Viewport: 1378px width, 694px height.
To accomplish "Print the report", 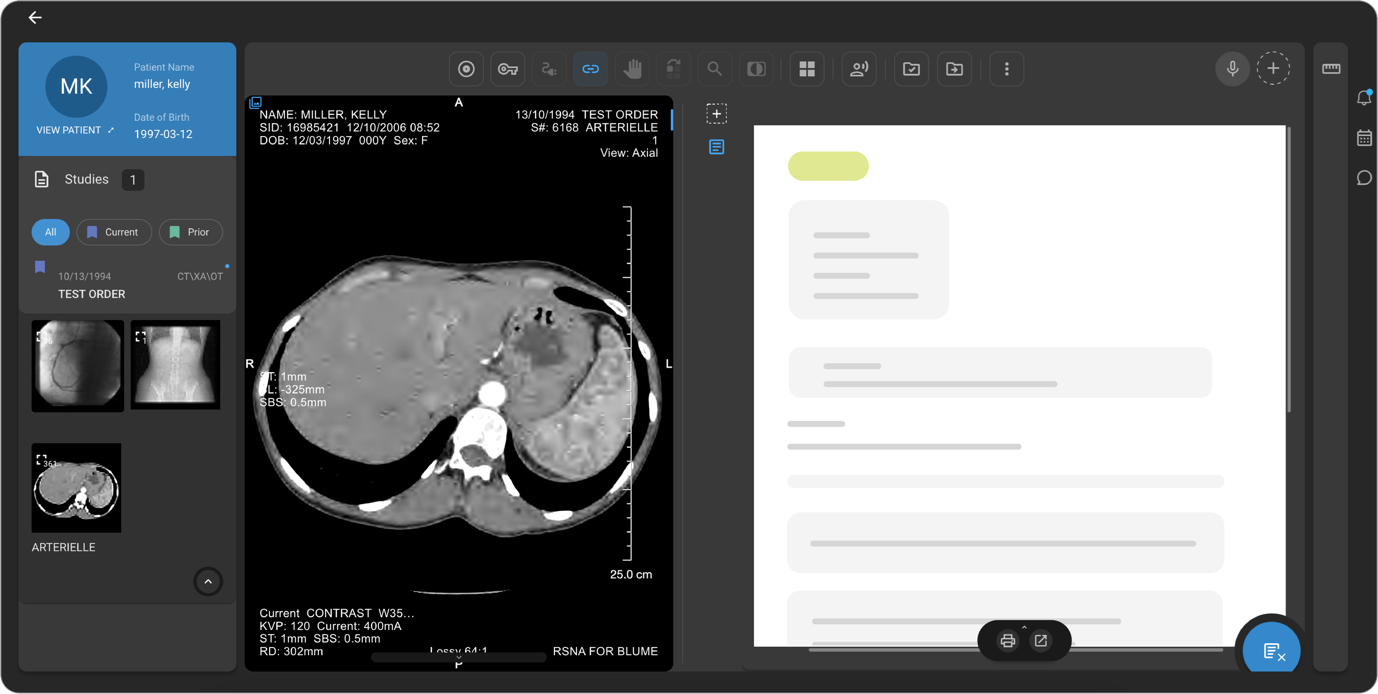I will (1007, 641).
